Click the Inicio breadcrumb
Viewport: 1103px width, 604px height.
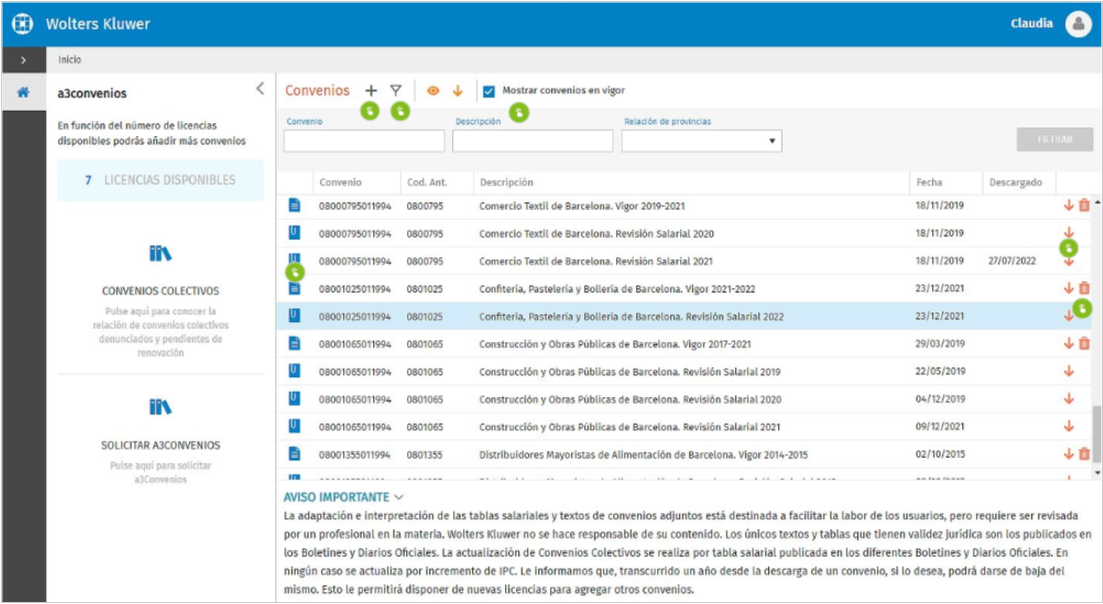tap(70, 60)
